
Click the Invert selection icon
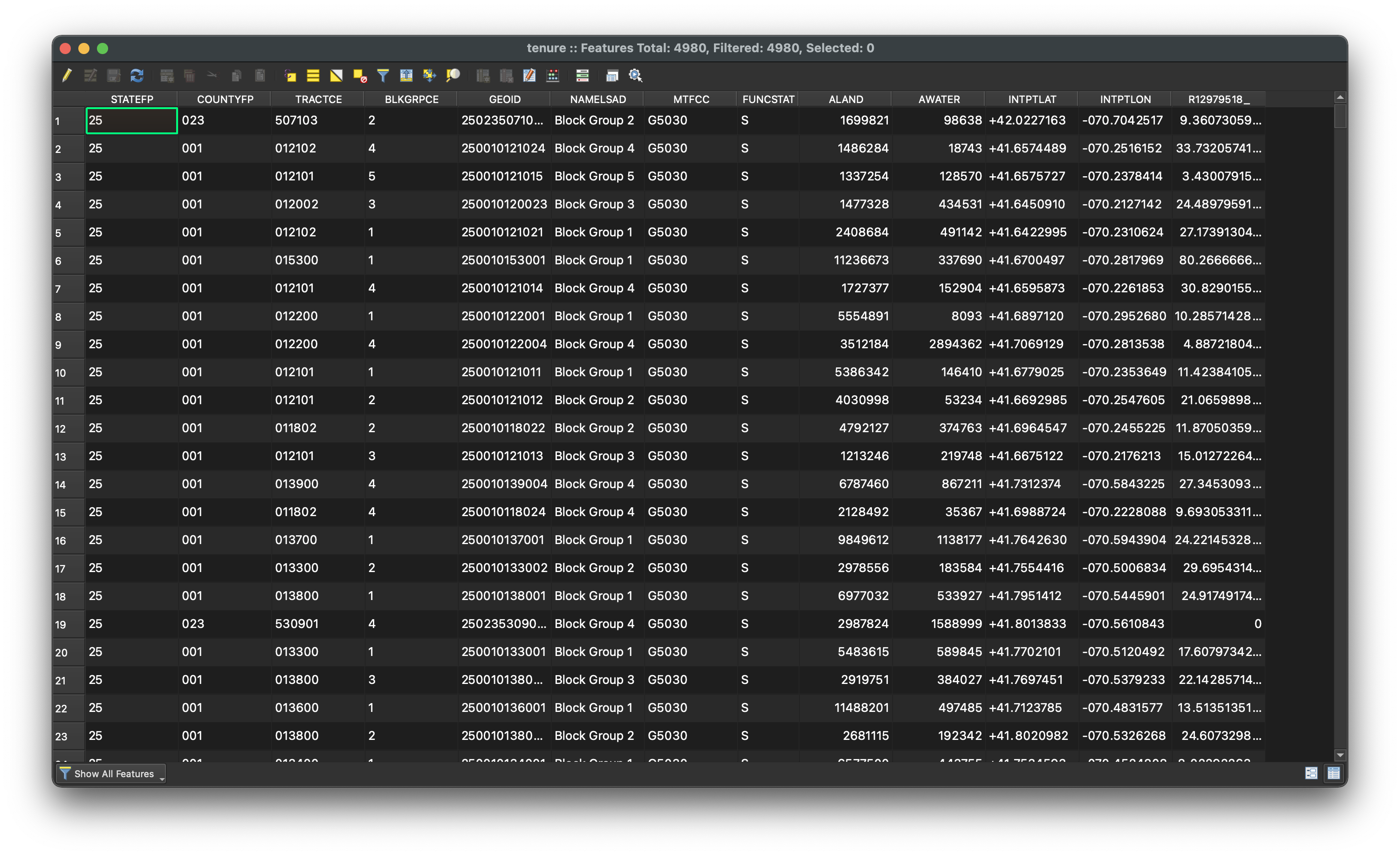click(336, 75)
